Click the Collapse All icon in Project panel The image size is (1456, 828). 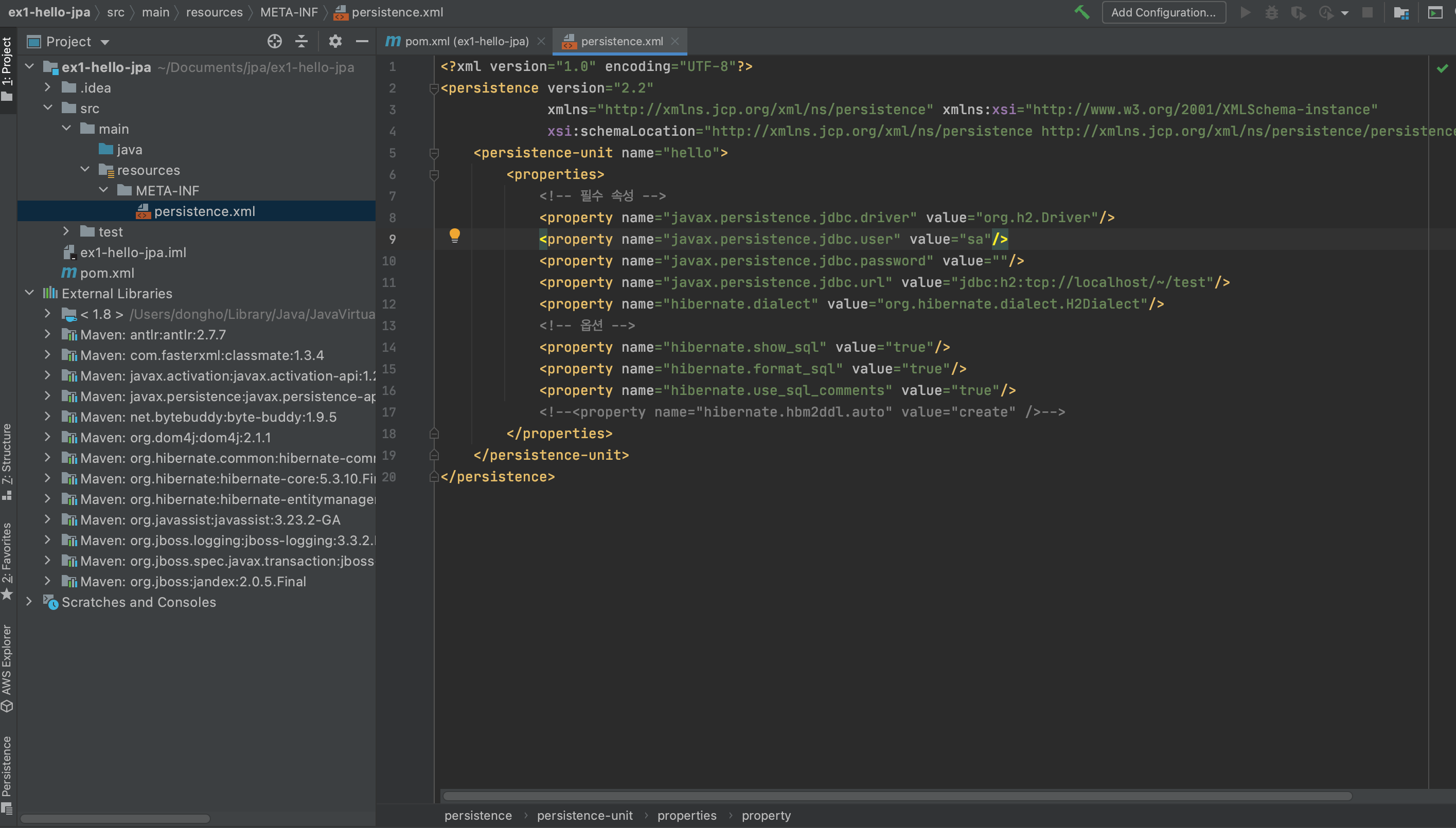point(301,41)
